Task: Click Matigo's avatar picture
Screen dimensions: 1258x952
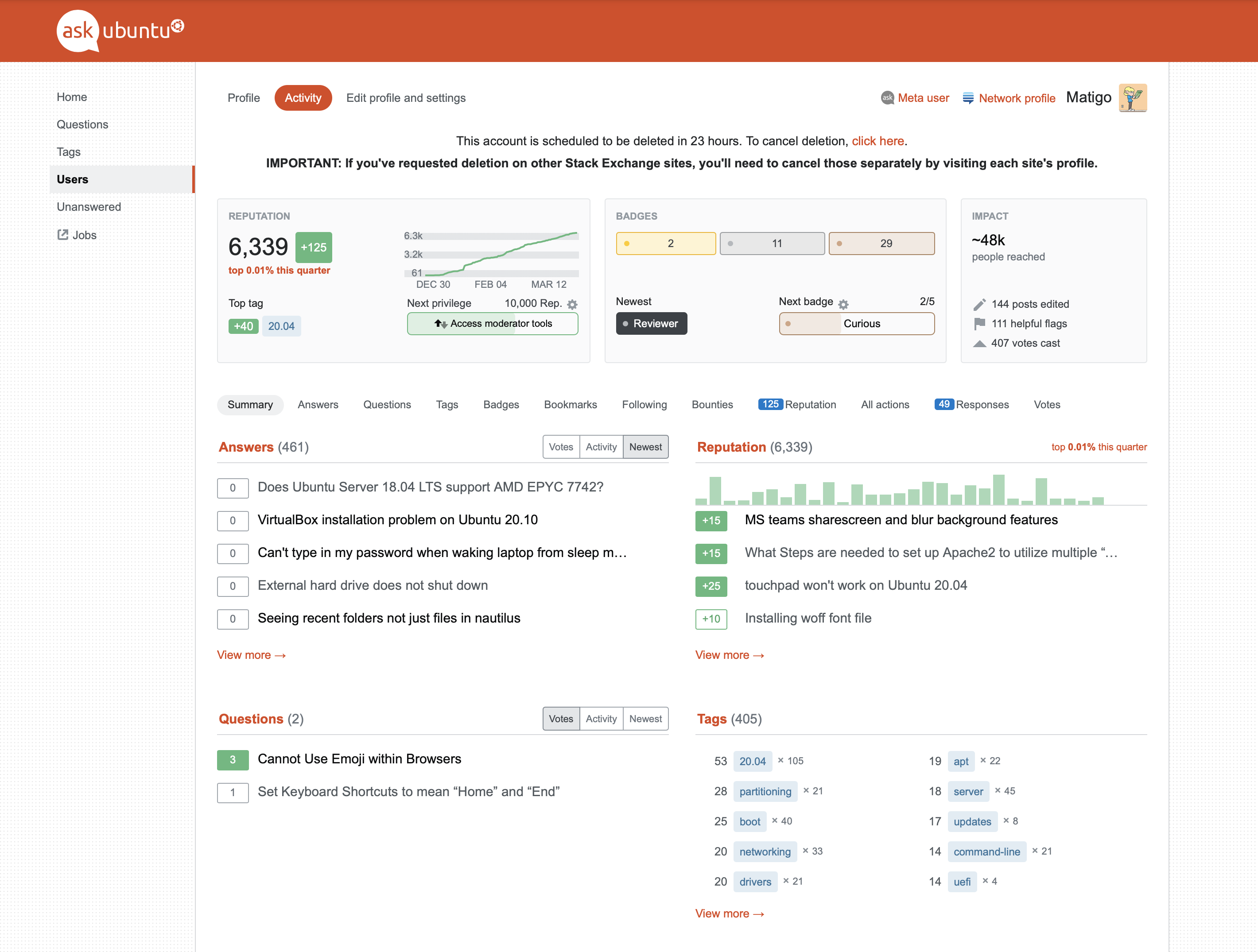Action: (1132, 98)
